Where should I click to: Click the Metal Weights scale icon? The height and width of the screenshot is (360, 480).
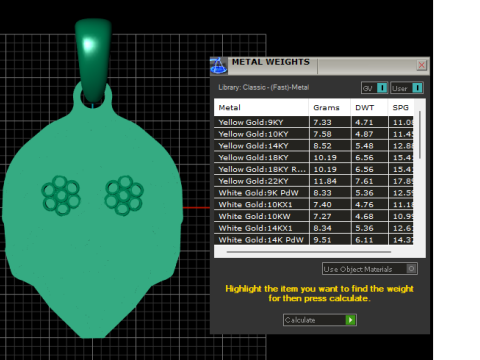219,65
